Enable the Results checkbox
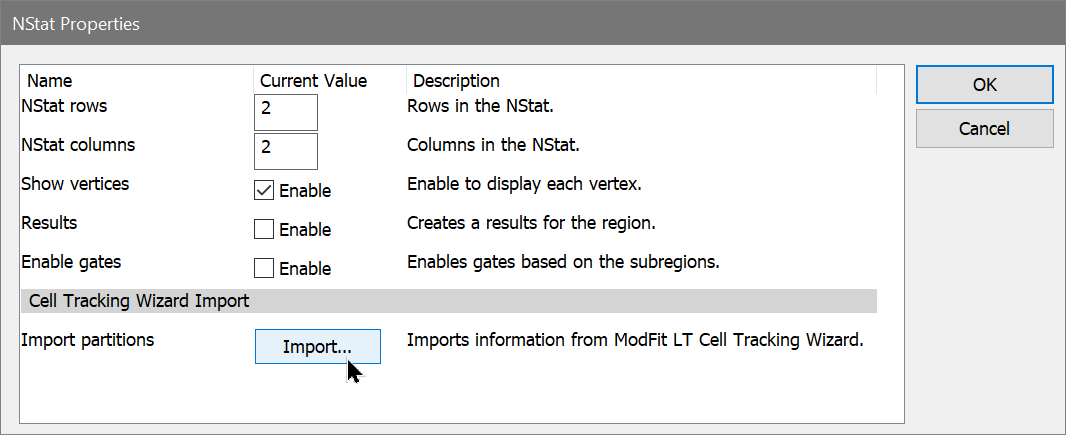 pos(264,229)
